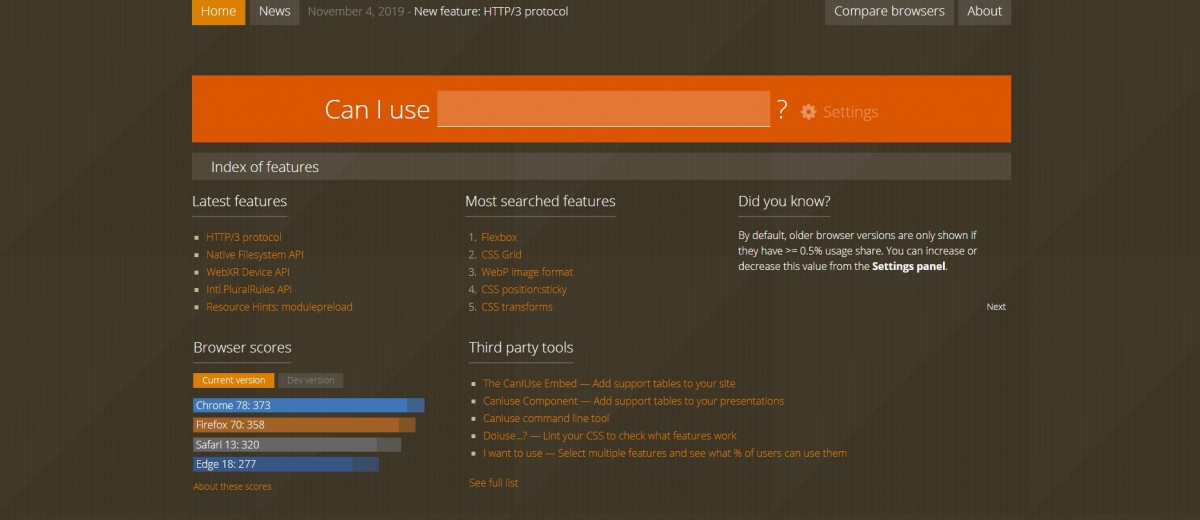This screenshot has height=520, width=1200.
Task: Open the News tab
Action: point(274,11)
